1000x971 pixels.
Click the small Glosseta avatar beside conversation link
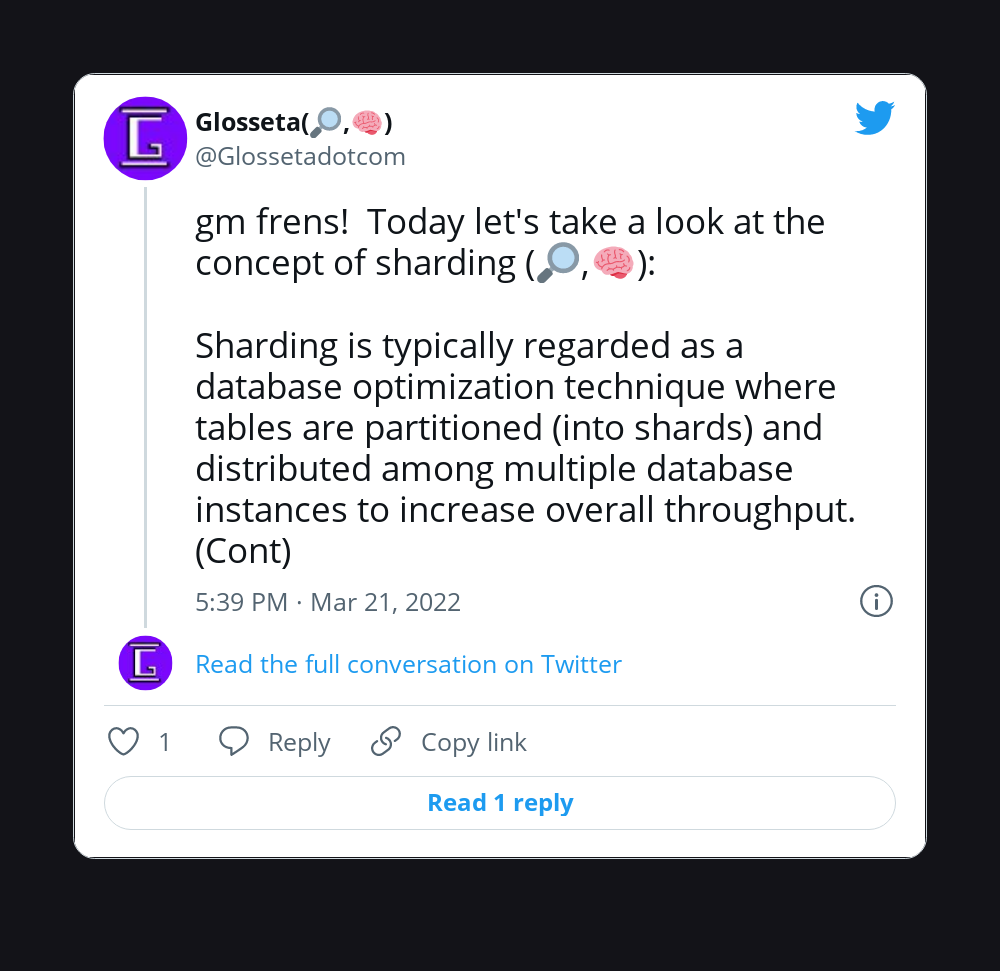146,663
